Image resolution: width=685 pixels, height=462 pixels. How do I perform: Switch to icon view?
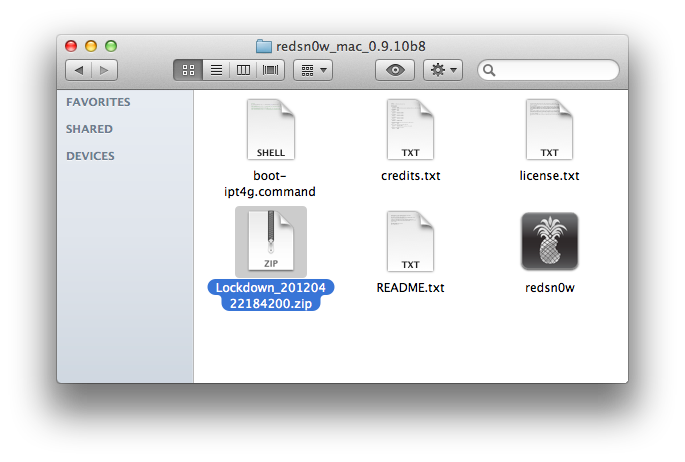tap(188, 70)
